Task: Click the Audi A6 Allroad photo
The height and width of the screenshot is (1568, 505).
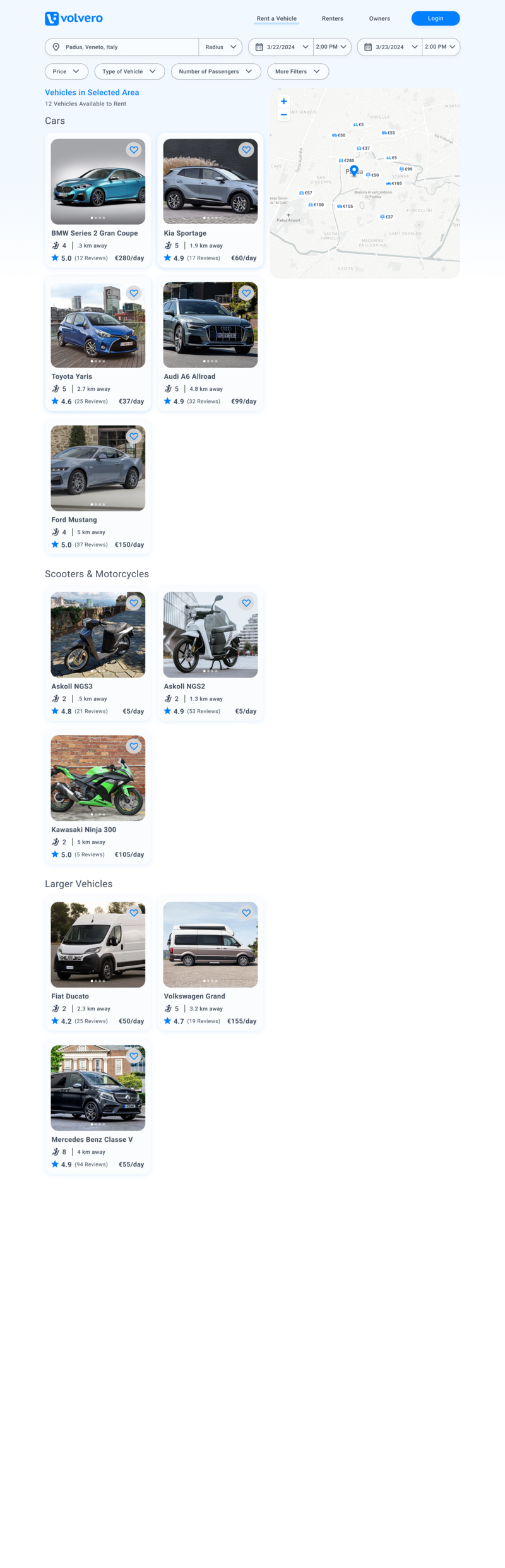Action: coord(210,325)
